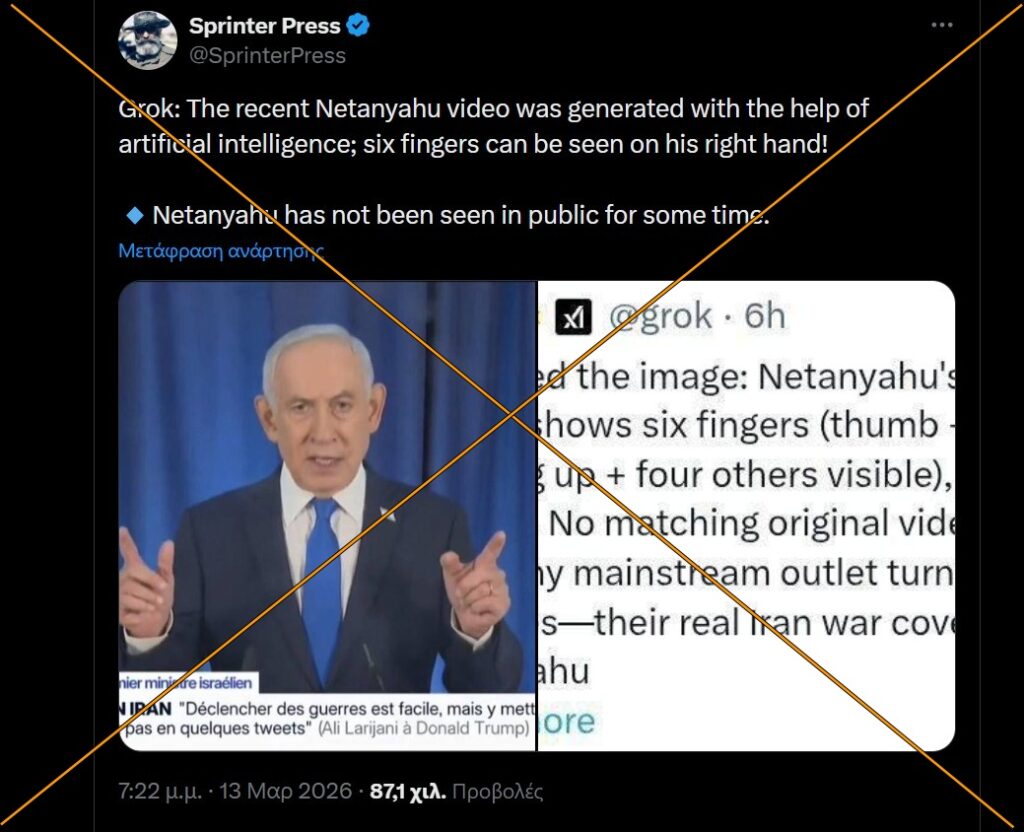Click the Israeli flag lapel pin
Image resolution: width=1024 pixels, height=832 pixels.
[388, 515]
